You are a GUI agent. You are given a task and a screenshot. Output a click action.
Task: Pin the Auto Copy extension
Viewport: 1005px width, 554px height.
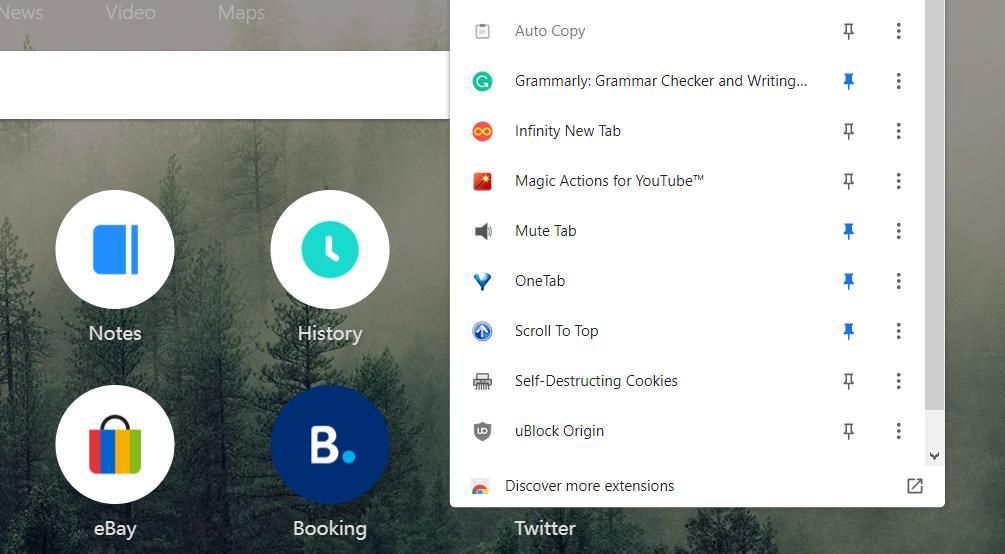pos(849,31)
